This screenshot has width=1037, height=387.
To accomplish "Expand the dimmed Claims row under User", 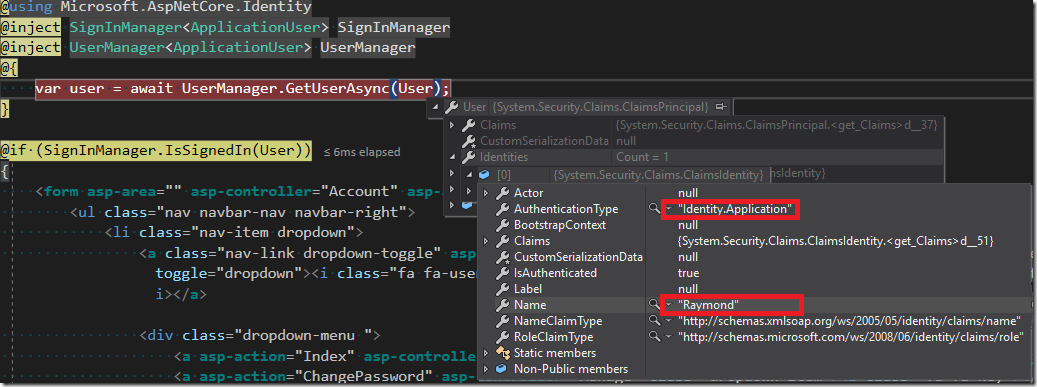I will tap(452, 125).
